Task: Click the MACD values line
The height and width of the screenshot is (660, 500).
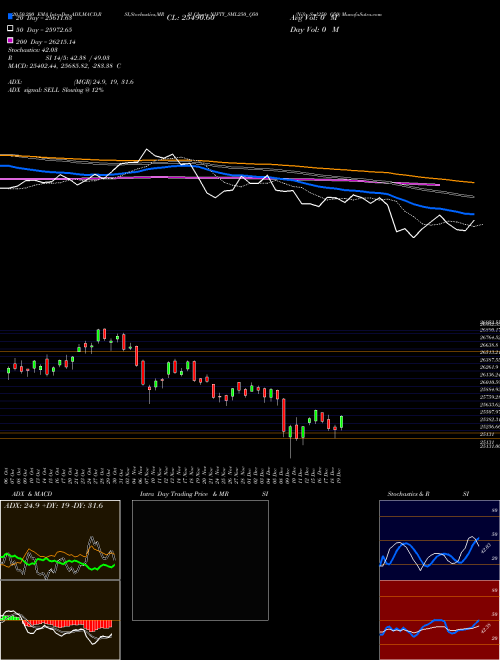Action: [65, 66]
